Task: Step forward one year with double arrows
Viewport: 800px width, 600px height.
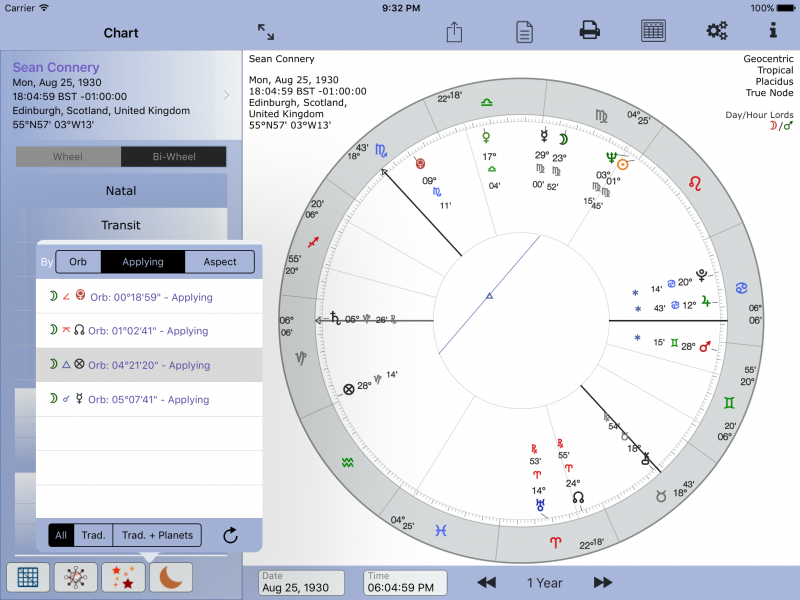Action: click(603, 582)
